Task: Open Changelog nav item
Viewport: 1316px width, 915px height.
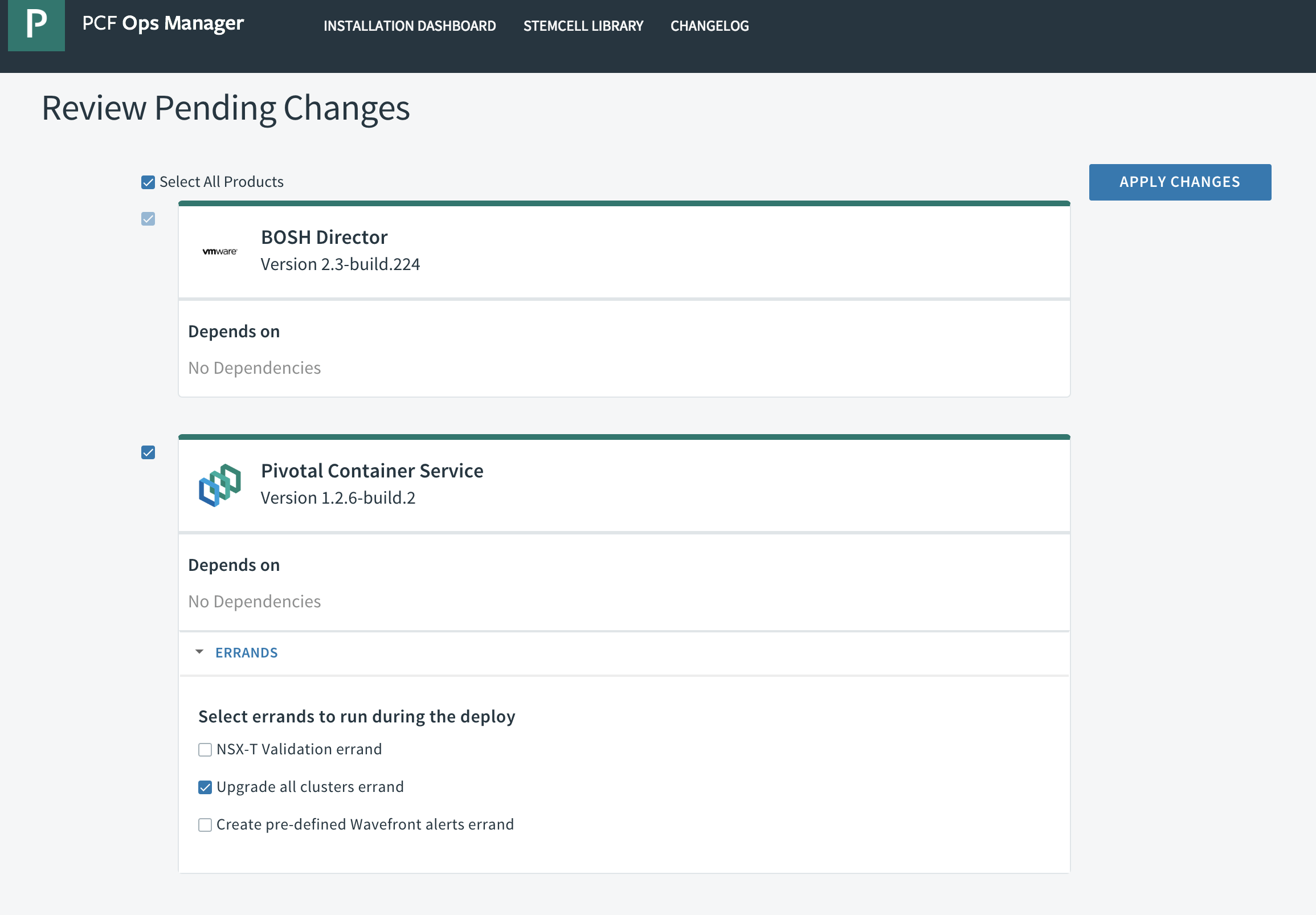Action: [x=709, y=26]
